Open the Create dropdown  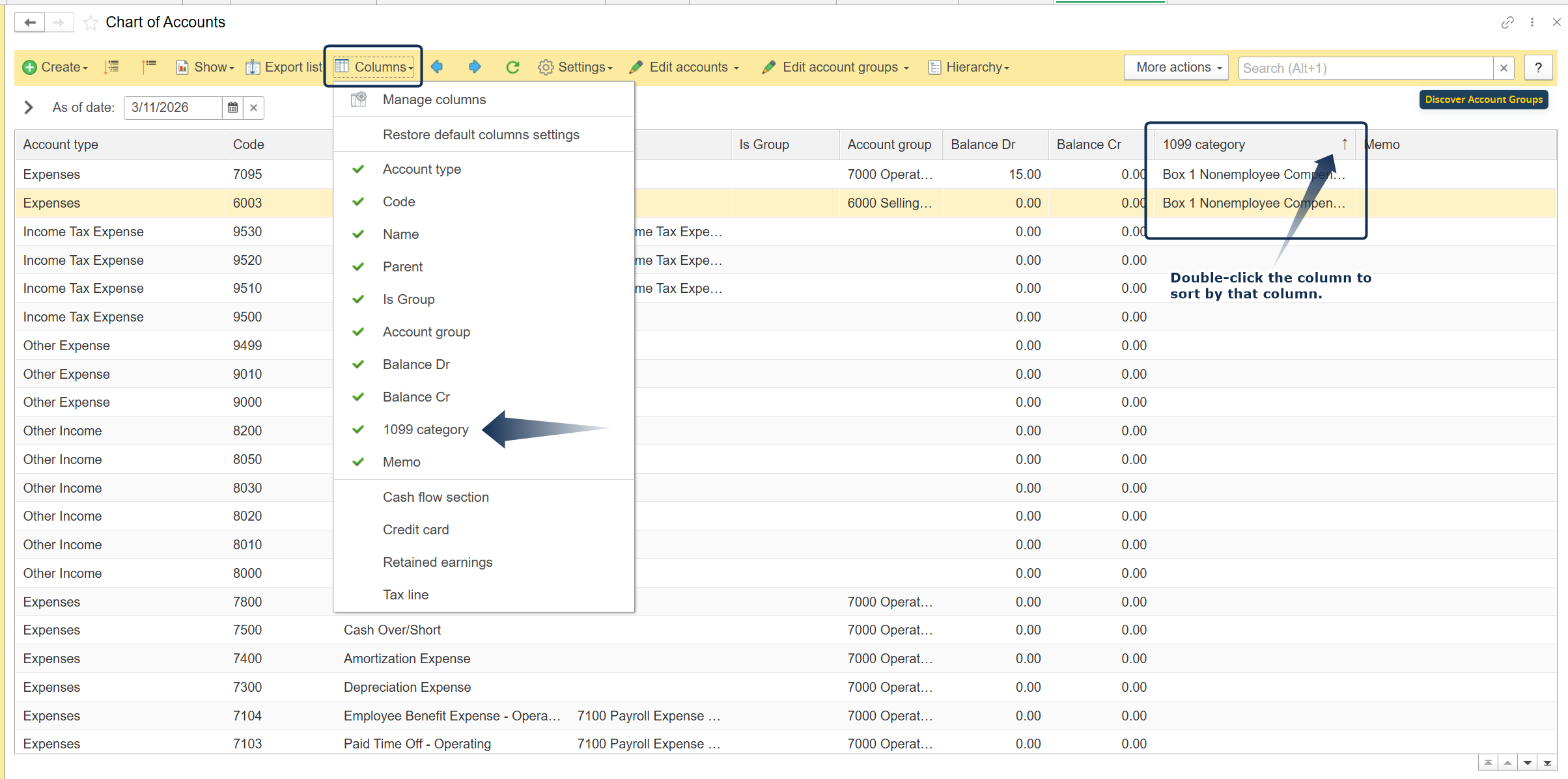point(56,67)
